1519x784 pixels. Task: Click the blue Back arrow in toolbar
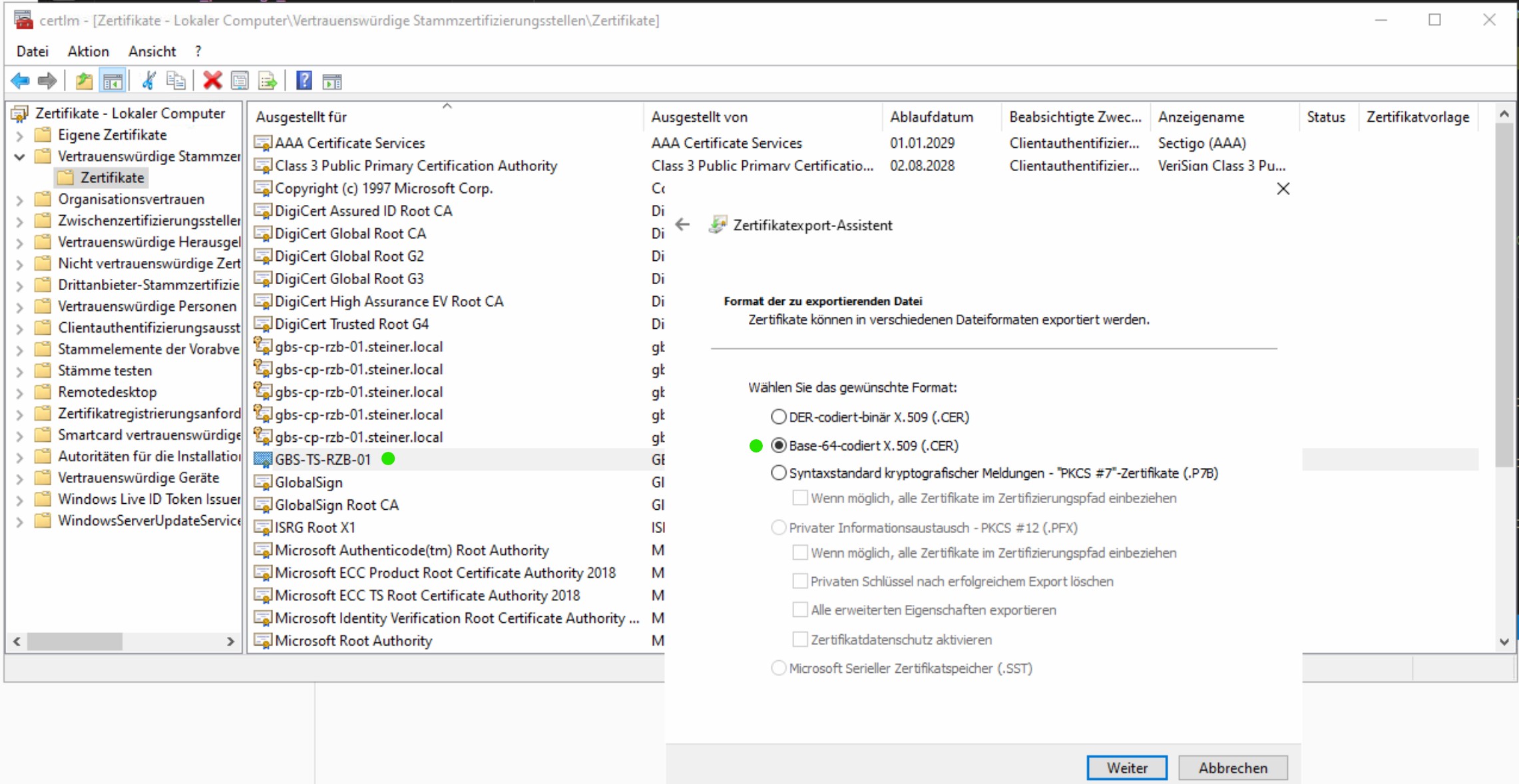20,81
